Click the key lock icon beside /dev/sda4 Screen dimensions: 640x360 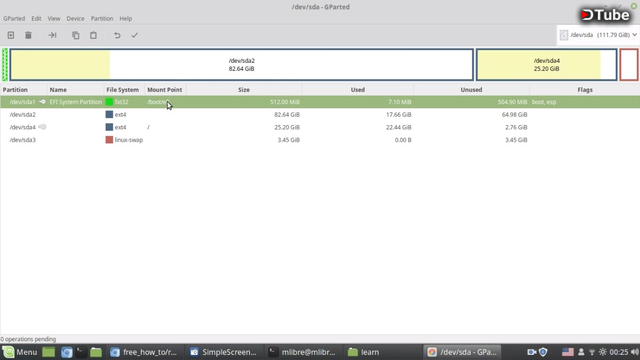42,127
